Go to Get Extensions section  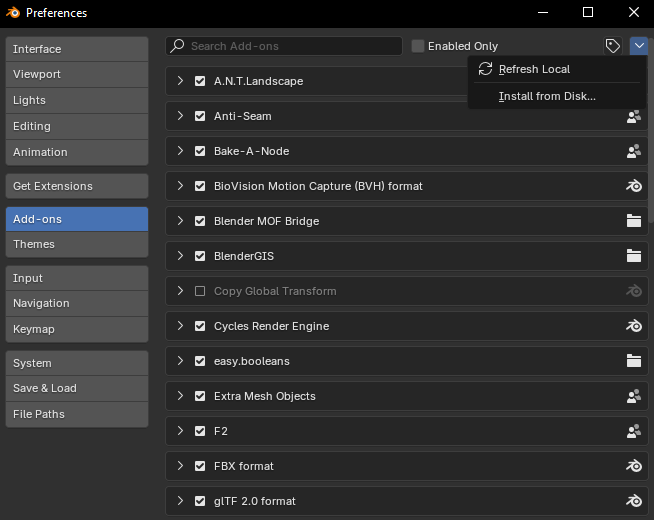[76, 186]
